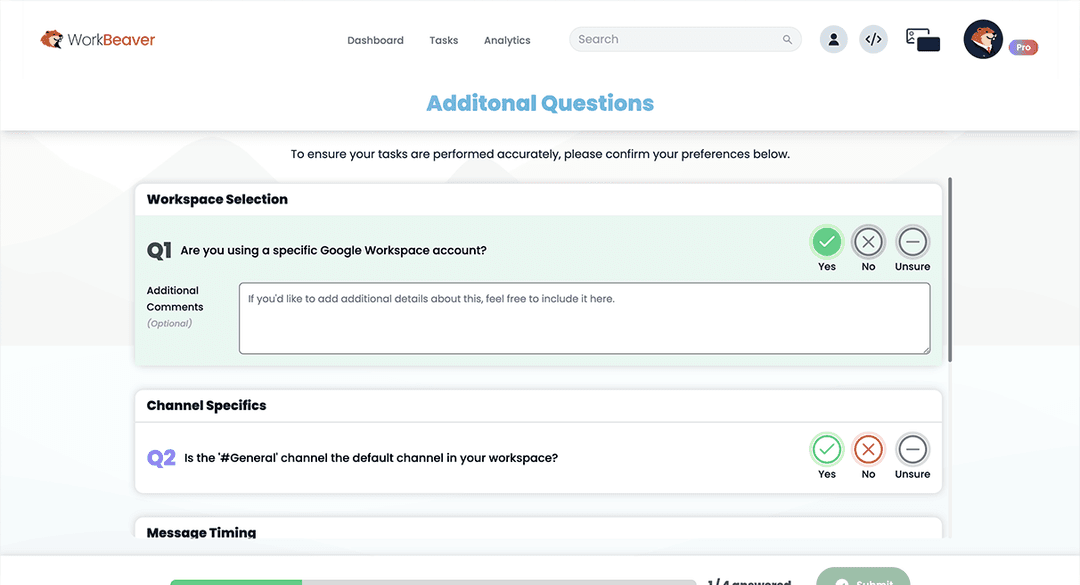Click the magnifier search icon
The width and height of the screenshot is (1080, 585).
pyautogui.click(x=787, y=39)
